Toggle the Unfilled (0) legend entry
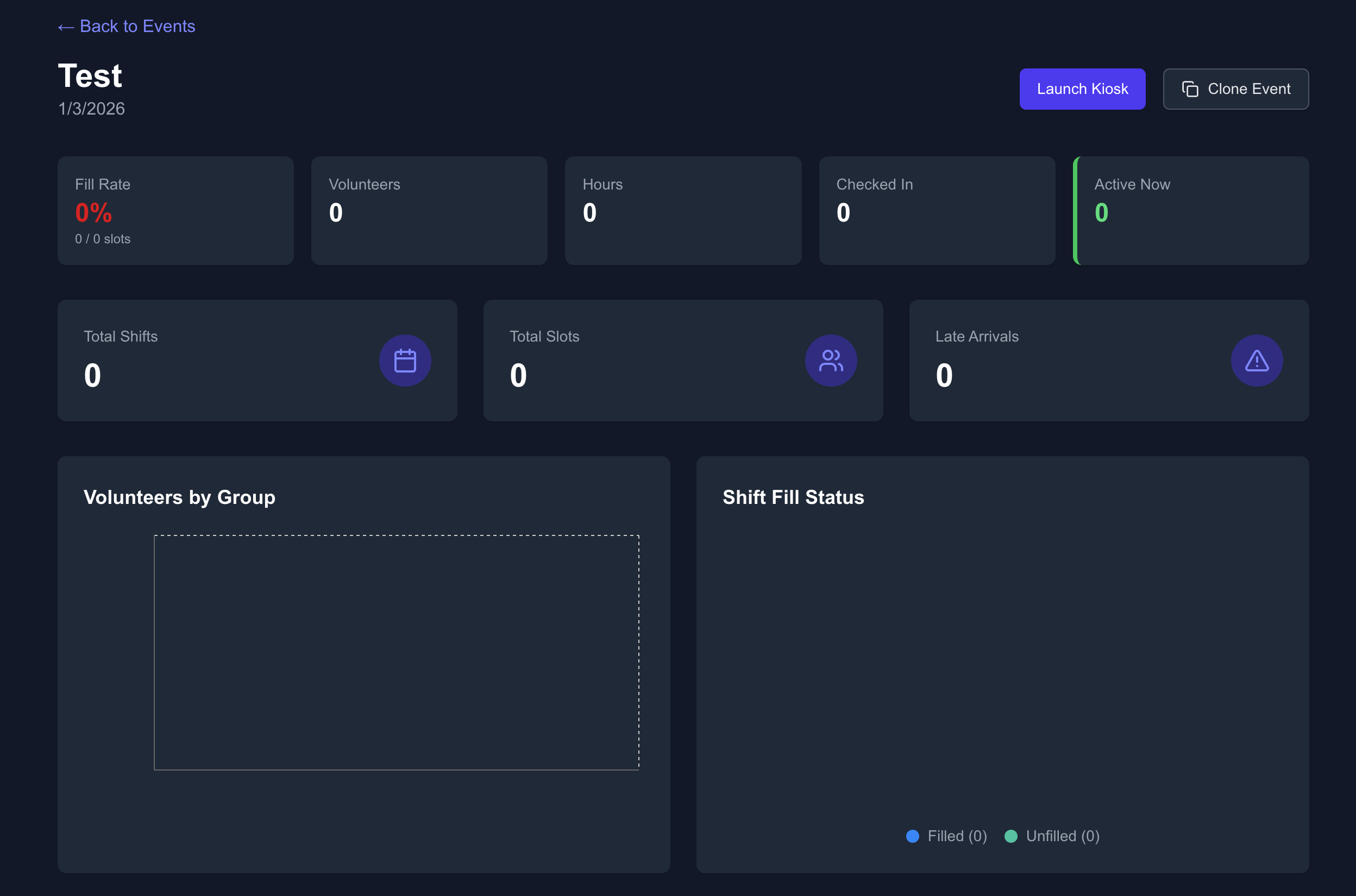Image resolution: width=1356 pixels, height=896 pixels. 1053,836
